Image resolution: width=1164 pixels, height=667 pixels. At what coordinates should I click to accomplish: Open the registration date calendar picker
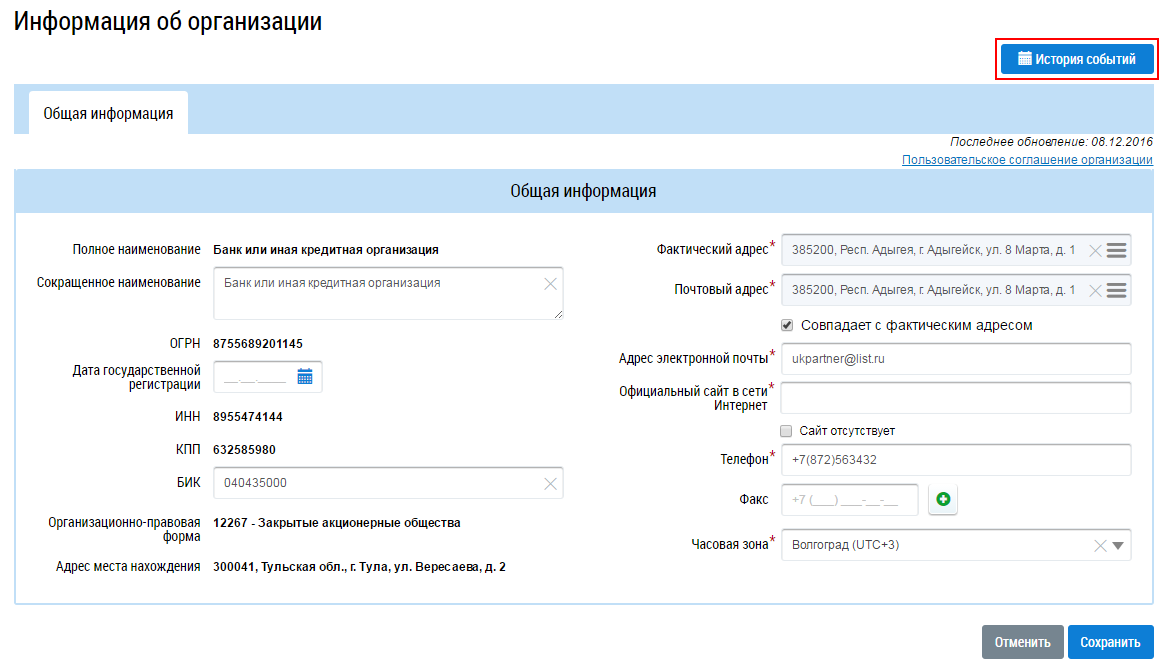click(x=305, y=377)
